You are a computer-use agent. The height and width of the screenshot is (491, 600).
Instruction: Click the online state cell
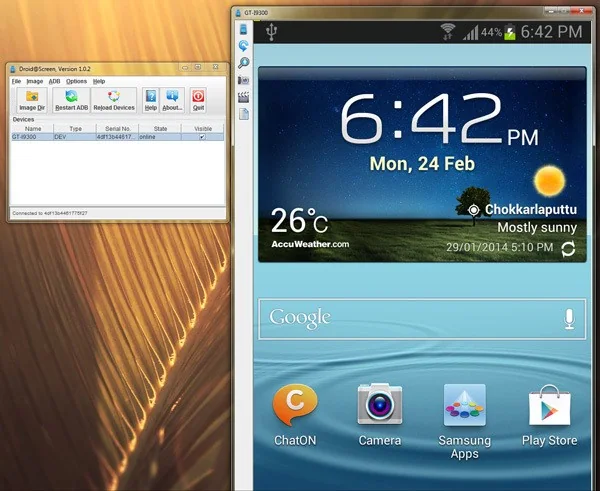[x=160, y=137]
